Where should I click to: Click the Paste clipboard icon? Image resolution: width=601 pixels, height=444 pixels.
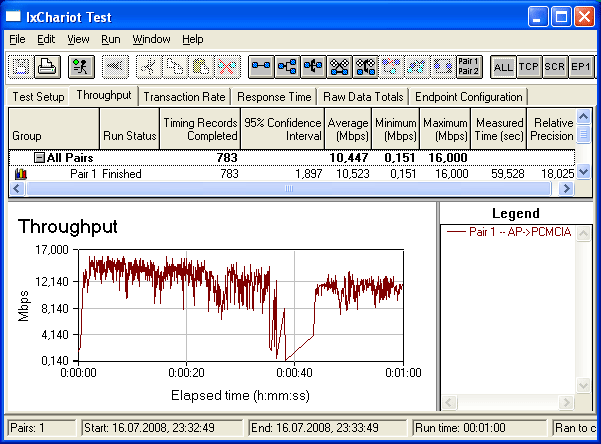tap(201, 67)
